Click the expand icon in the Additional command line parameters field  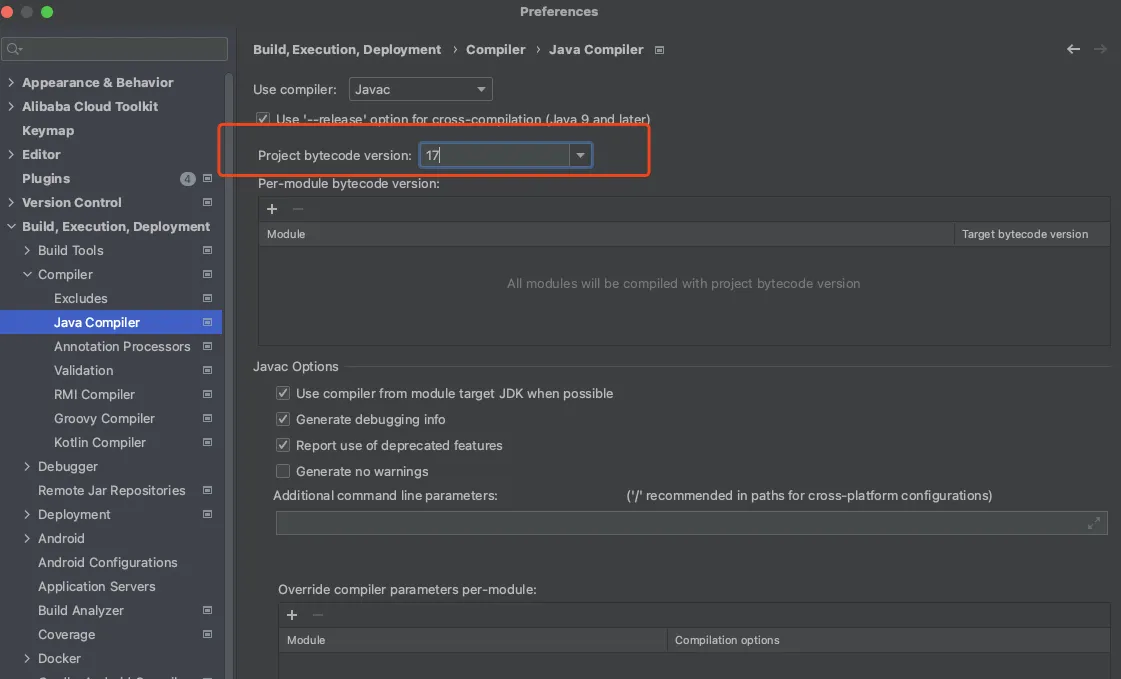tap(1094, 523)
